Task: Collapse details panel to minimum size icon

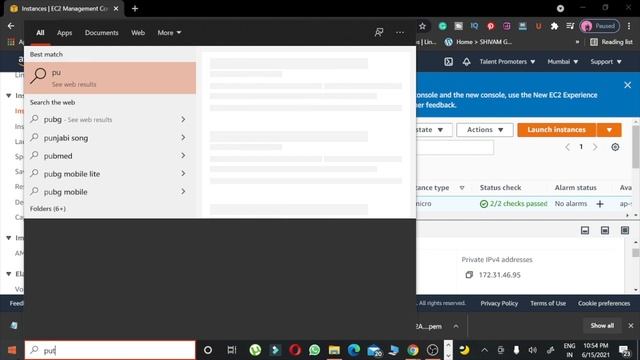Action: click(585, 231)
